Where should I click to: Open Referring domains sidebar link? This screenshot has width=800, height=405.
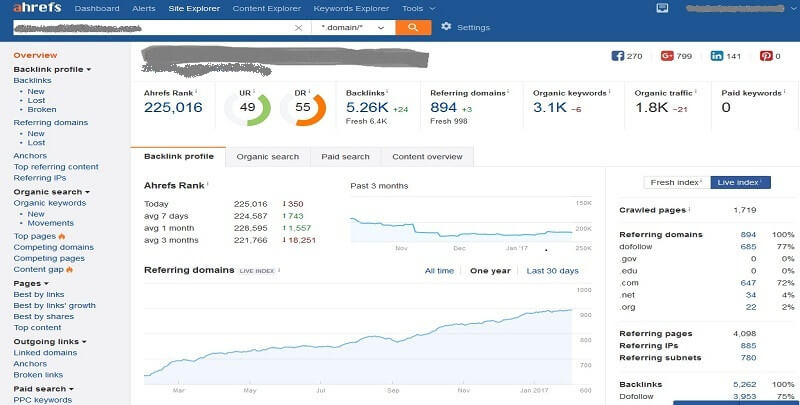[51, 122]
